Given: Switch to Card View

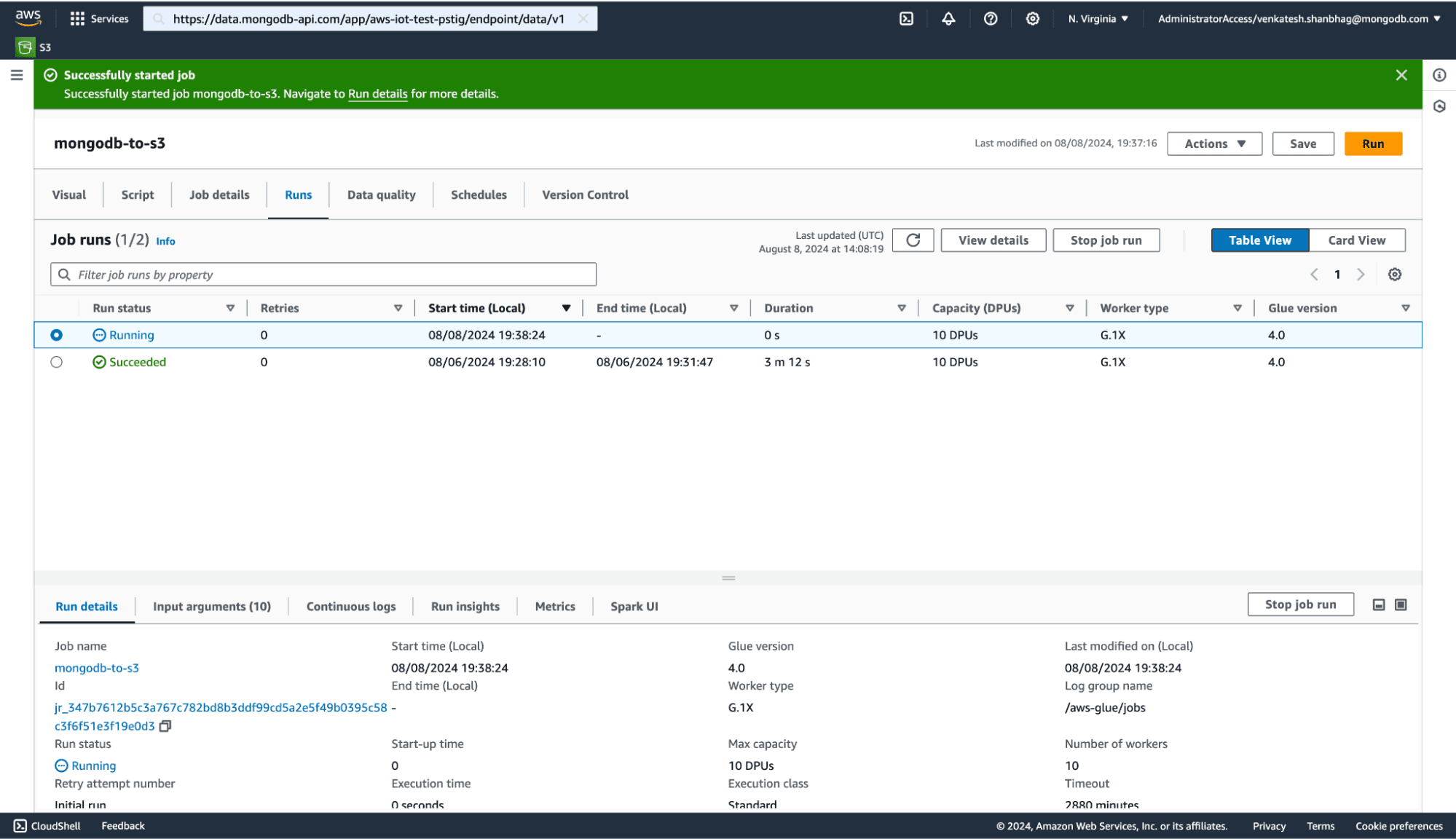Looking at the screenshot, I should pos(1356,240).
